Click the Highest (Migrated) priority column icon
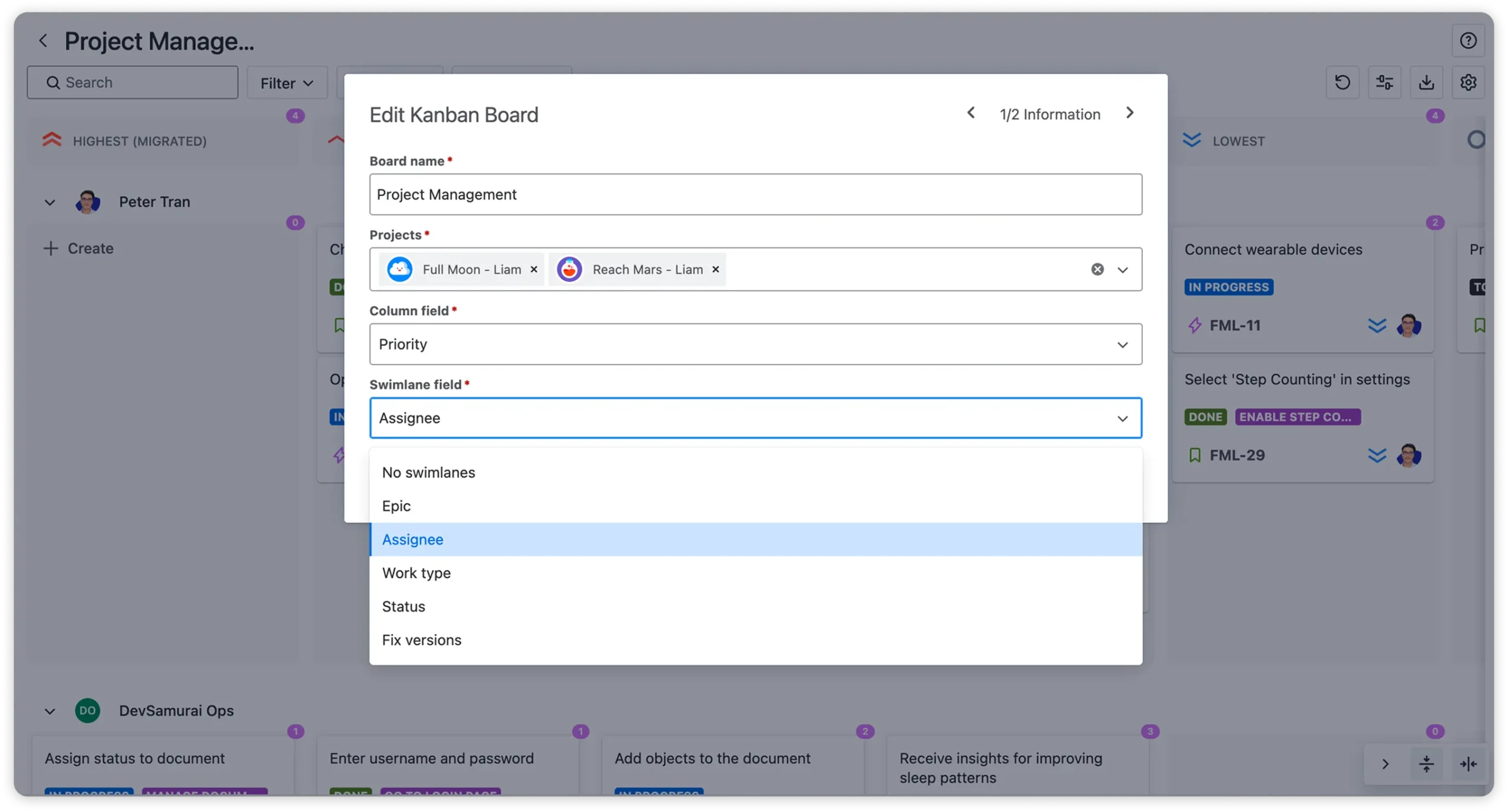Screen dimensions: 1508x812 pyautogui.click(x=52, y=140)
